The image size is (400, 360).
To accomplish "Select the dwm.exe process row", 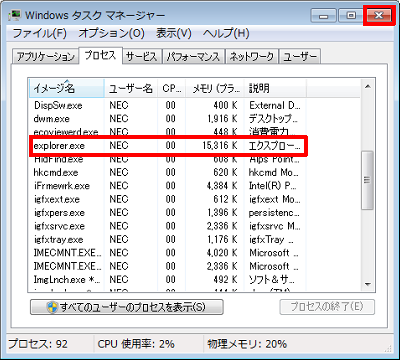I will (168, 119).
